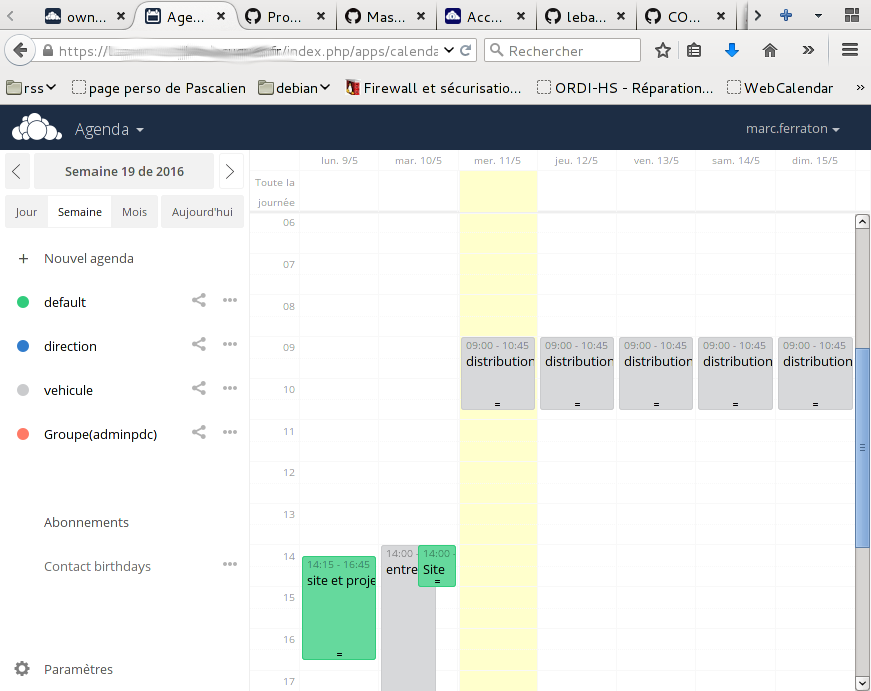Open more options for Groupe(adminpdc) calendar

click(x=230, y=432)
